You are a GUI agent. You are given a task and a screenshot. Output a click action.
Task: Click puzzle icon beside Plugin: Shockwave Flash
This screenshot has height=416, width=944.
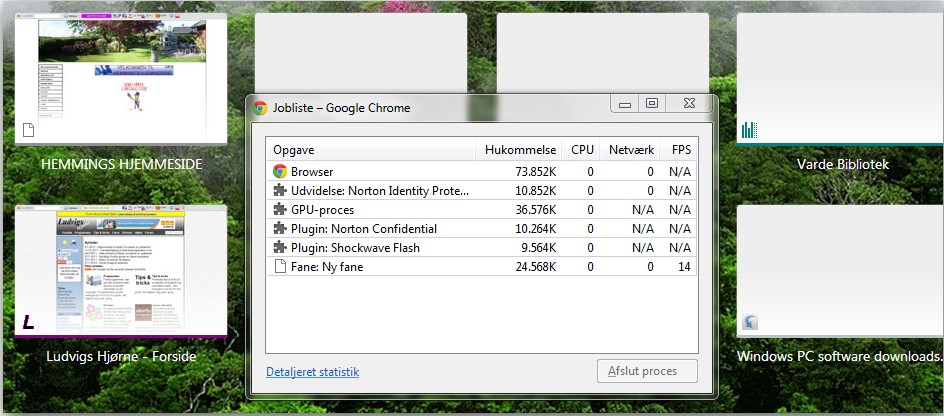tap(279, 247)
